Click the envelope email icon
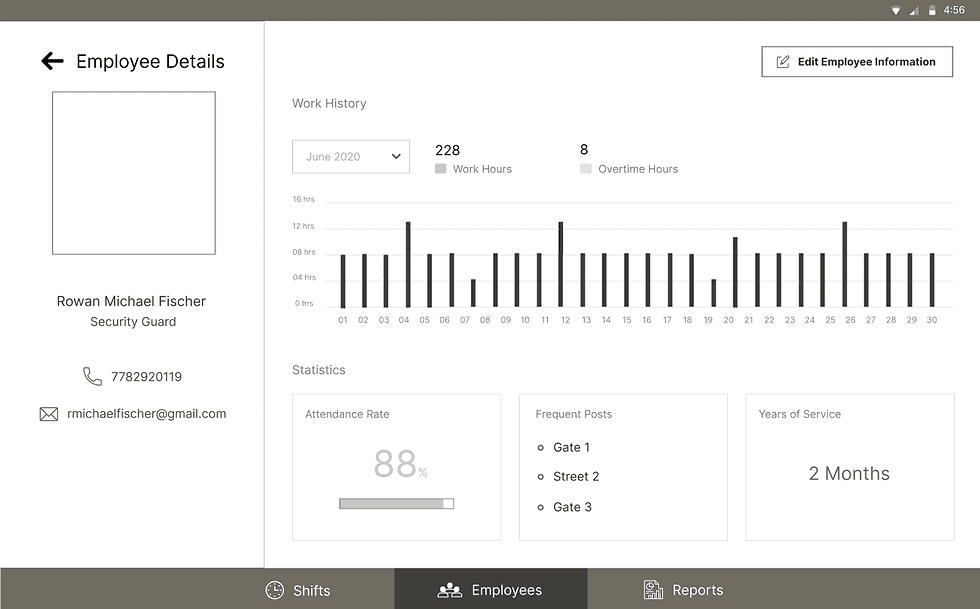Image resolution: width=980 pixels, height=609 pixels. coord(49,414)
